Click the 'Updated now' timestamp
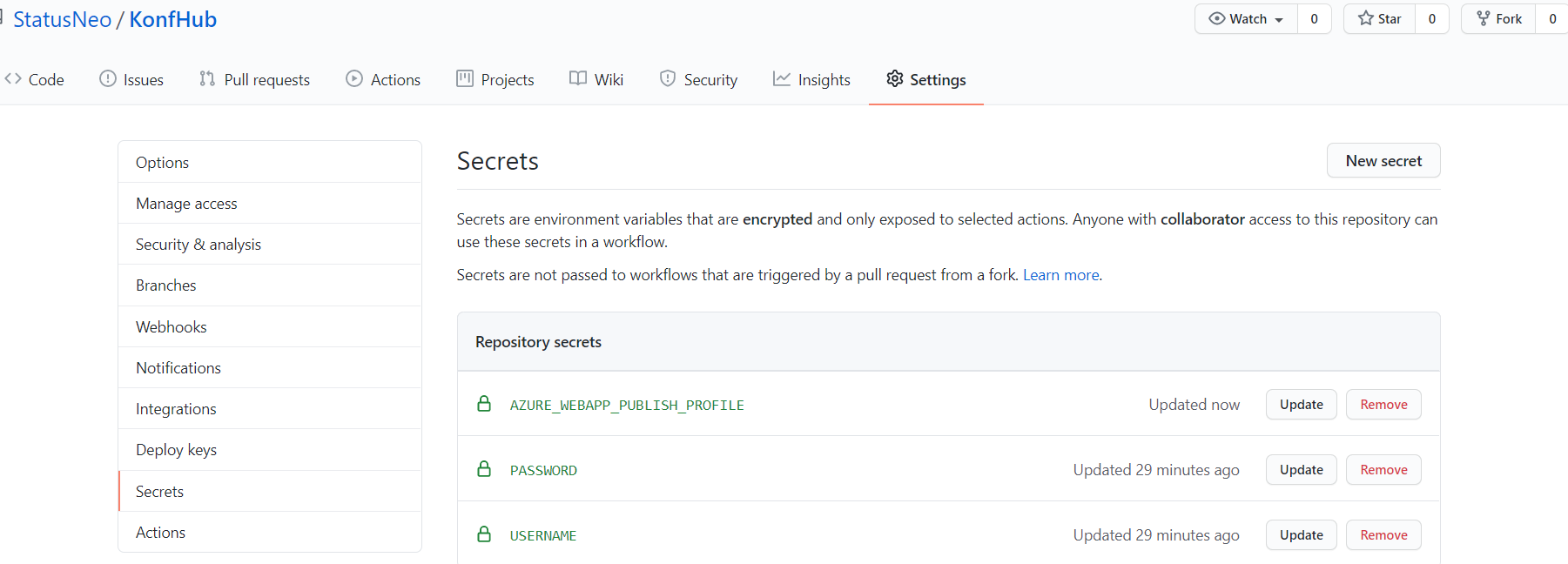 pyautogui.click(x=1195, y=404)
